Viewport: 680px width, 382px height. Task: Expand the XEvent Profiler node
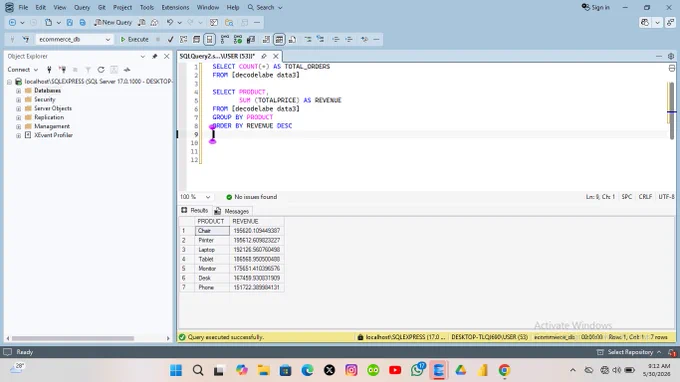(x=18, y=135)
